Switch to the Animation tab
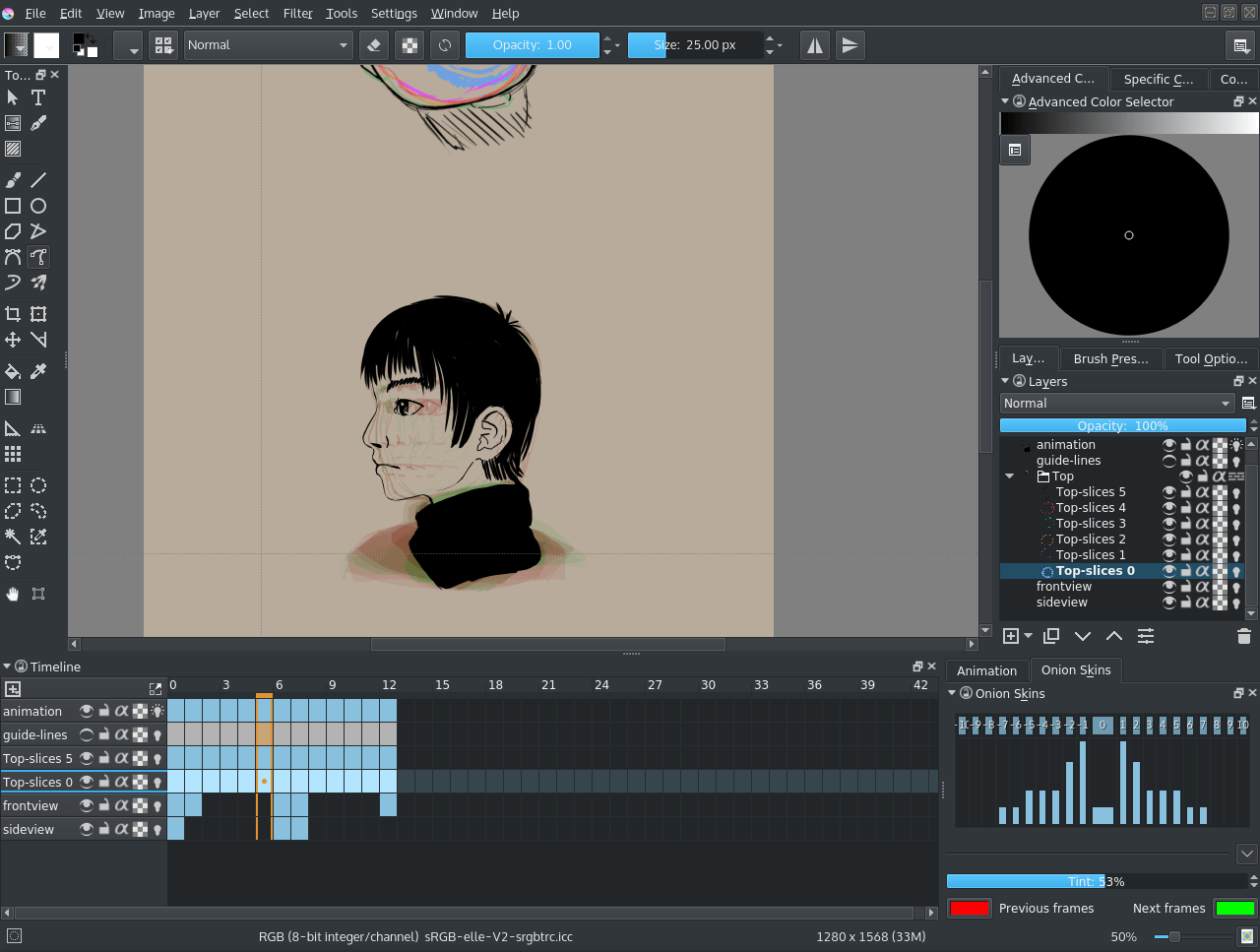 coord(987,670)
